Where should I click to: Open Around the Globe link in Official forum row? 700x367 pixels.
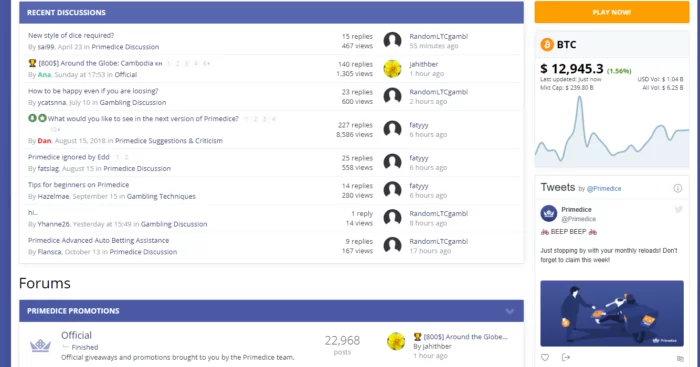click(x=466, y=337)
